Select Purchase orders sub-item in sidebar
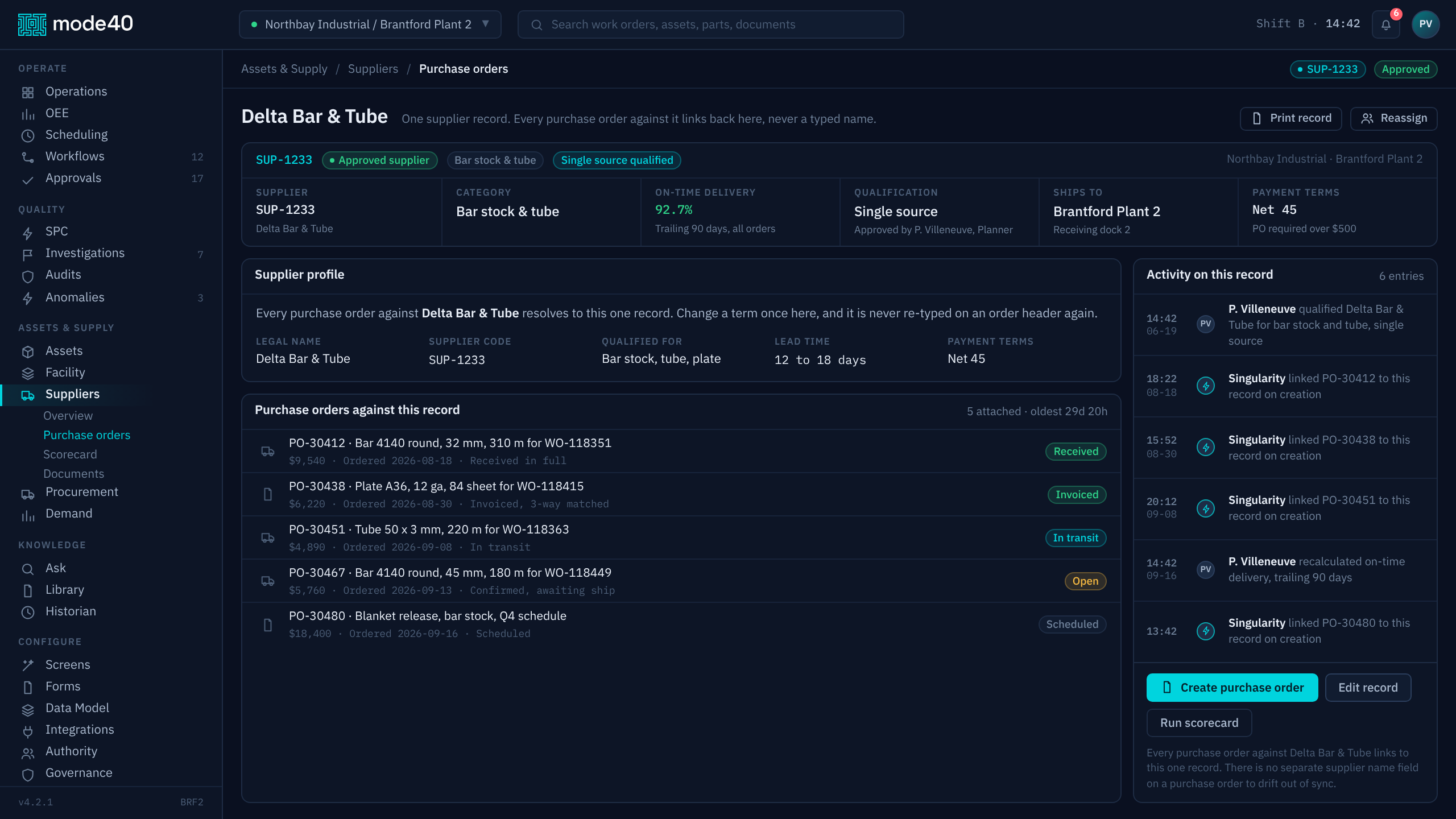Viewport: 1456px width, 819px height. click(x=87, y=435)
